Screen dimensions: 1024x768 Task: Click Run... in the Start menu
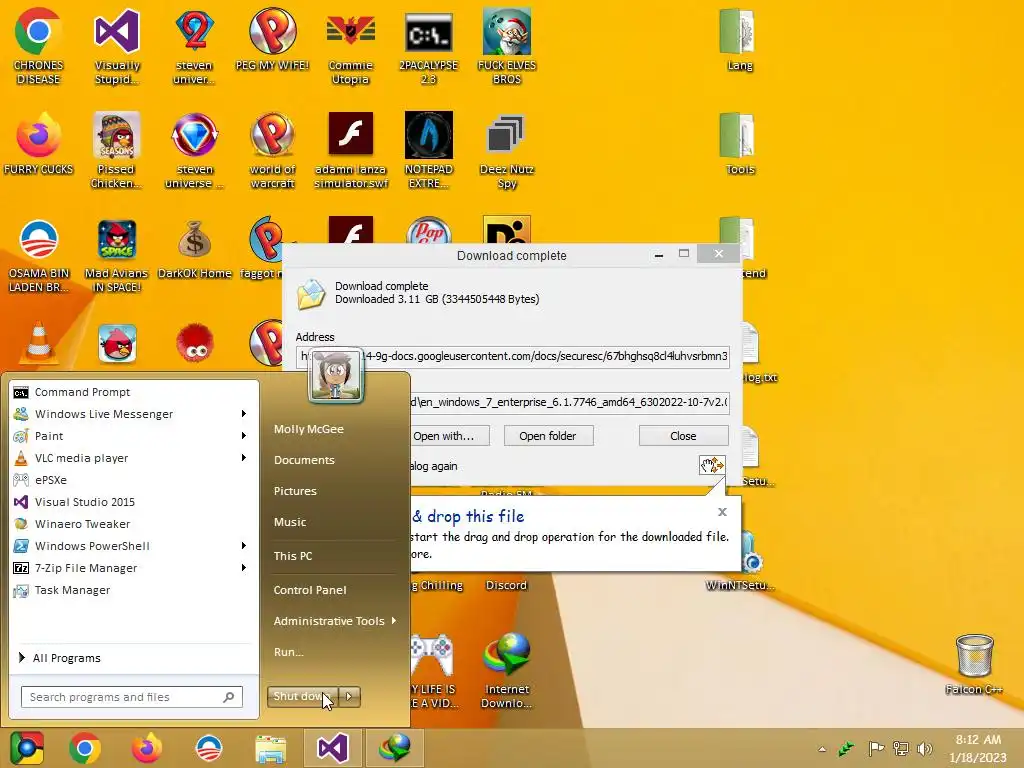(288, 652)
